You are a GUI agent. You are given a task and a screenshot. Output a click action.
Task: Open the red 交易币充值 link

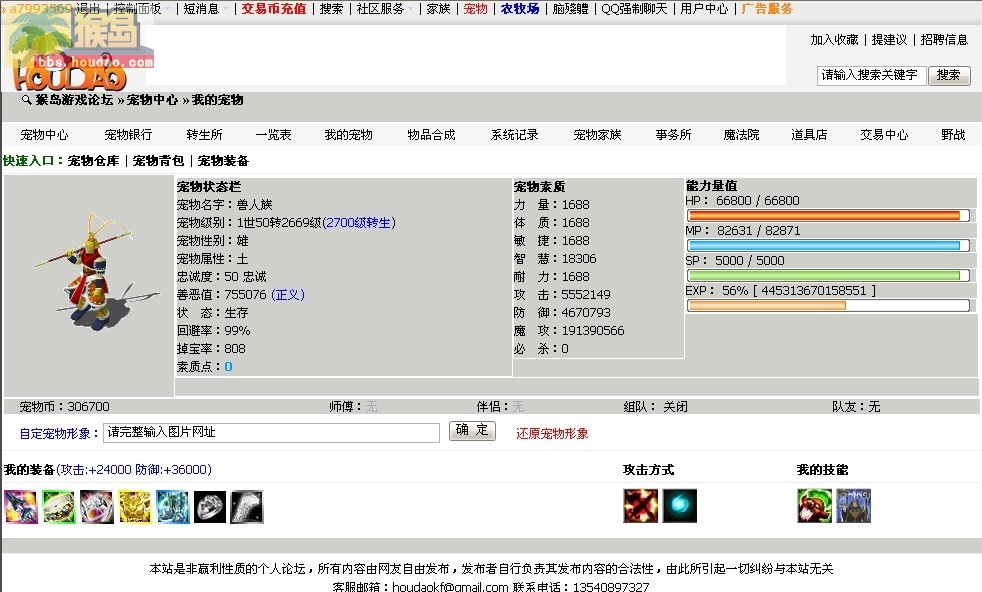tap(274, 9)
